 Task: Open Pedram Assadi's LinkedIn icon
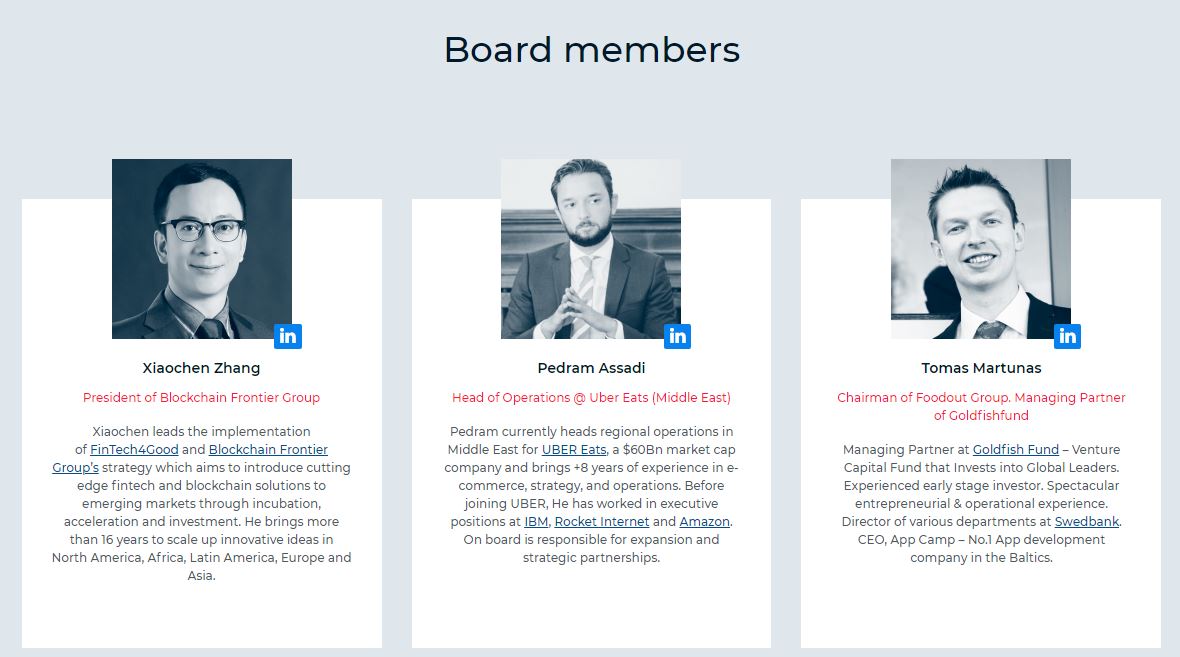(x=677, y=336)
